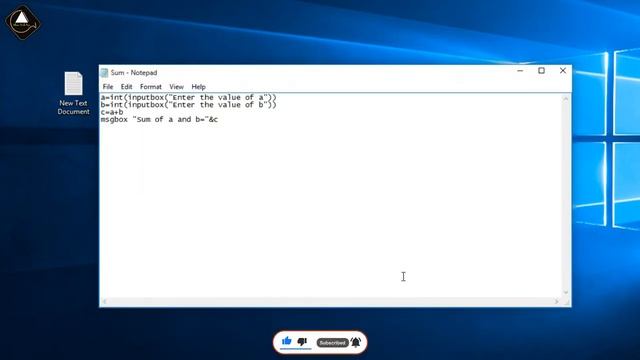
Task: Maximize the Sum Notepad window
Action: [x=541, y=71]
